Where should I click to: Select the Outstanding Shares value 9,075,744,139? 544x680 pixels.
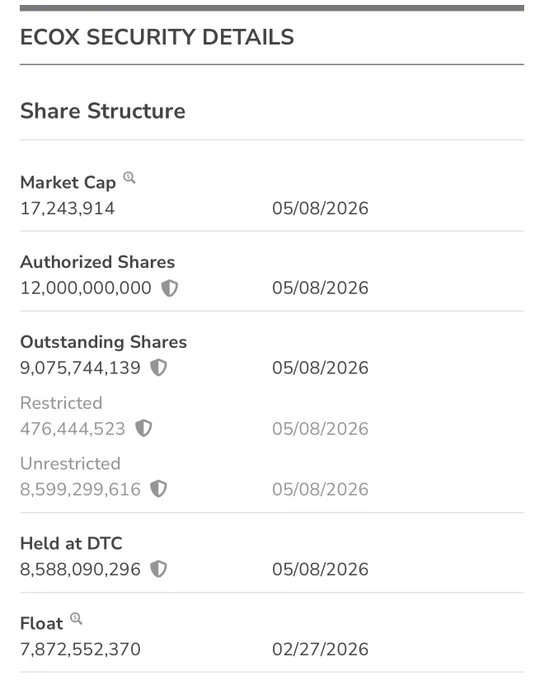click(81, 368)
